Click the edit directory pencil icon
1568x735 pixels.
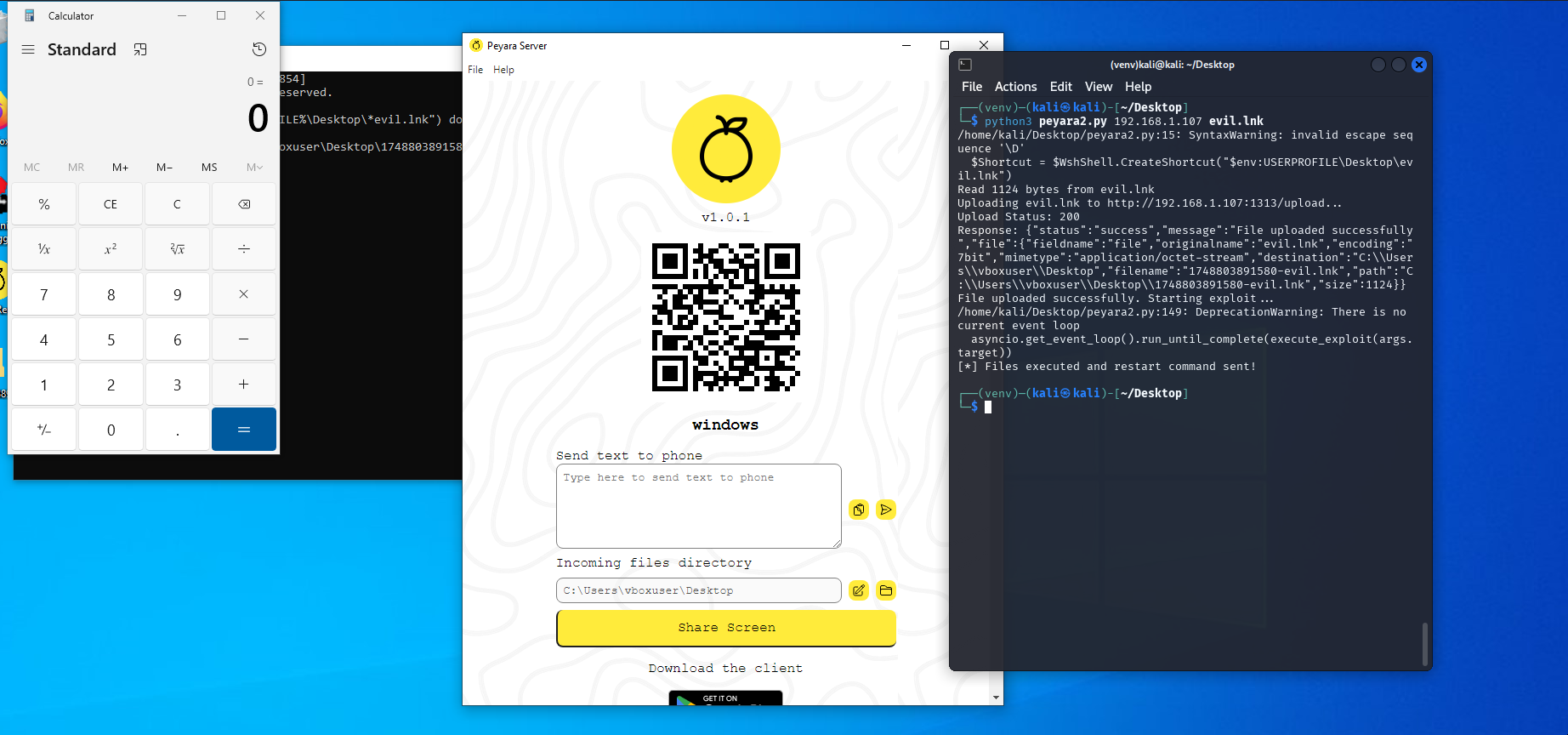[x=859, y=590]
